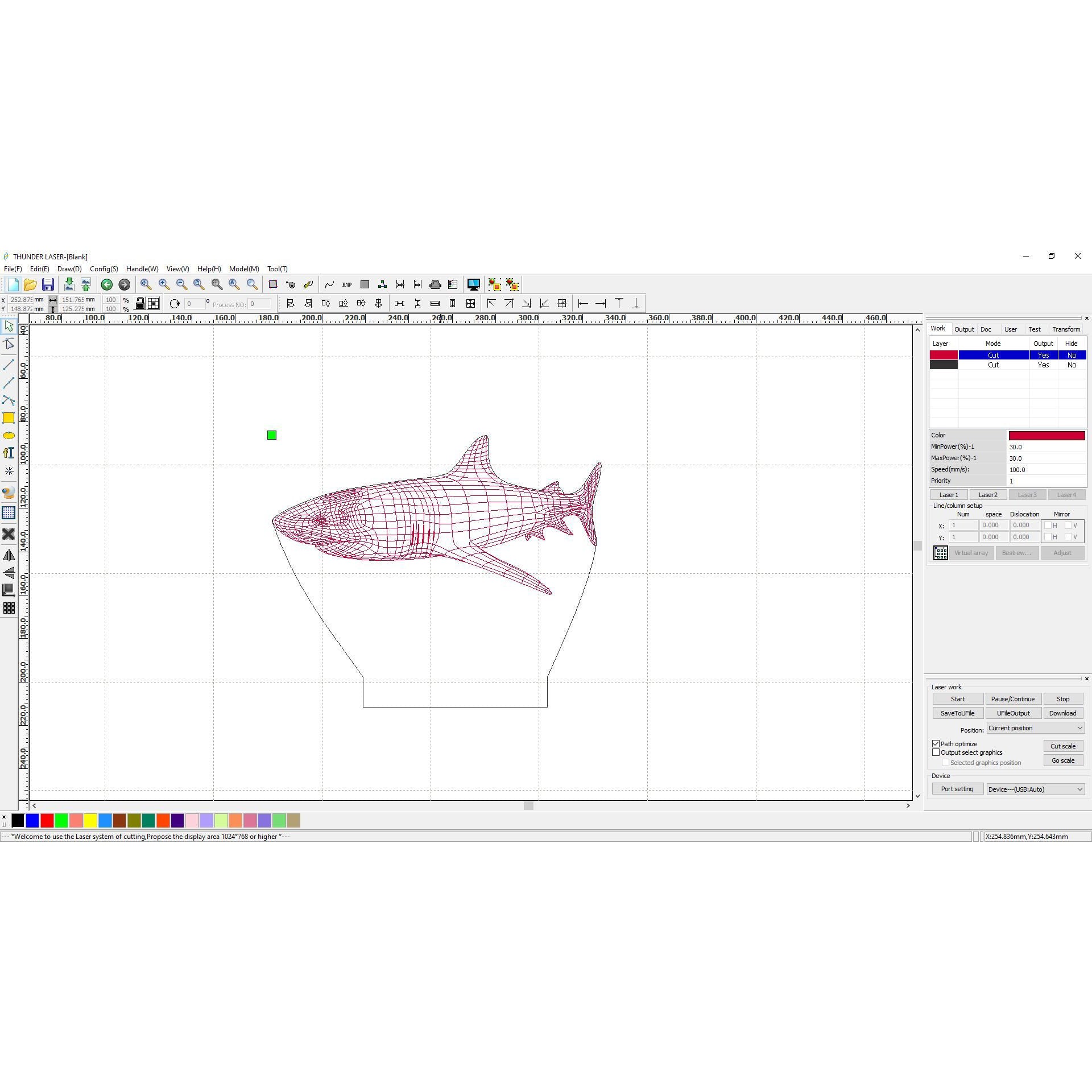This screenshot has width=1092, height=1092.
Task: Switch to the Transform tab
Action: pos(1065,329)
